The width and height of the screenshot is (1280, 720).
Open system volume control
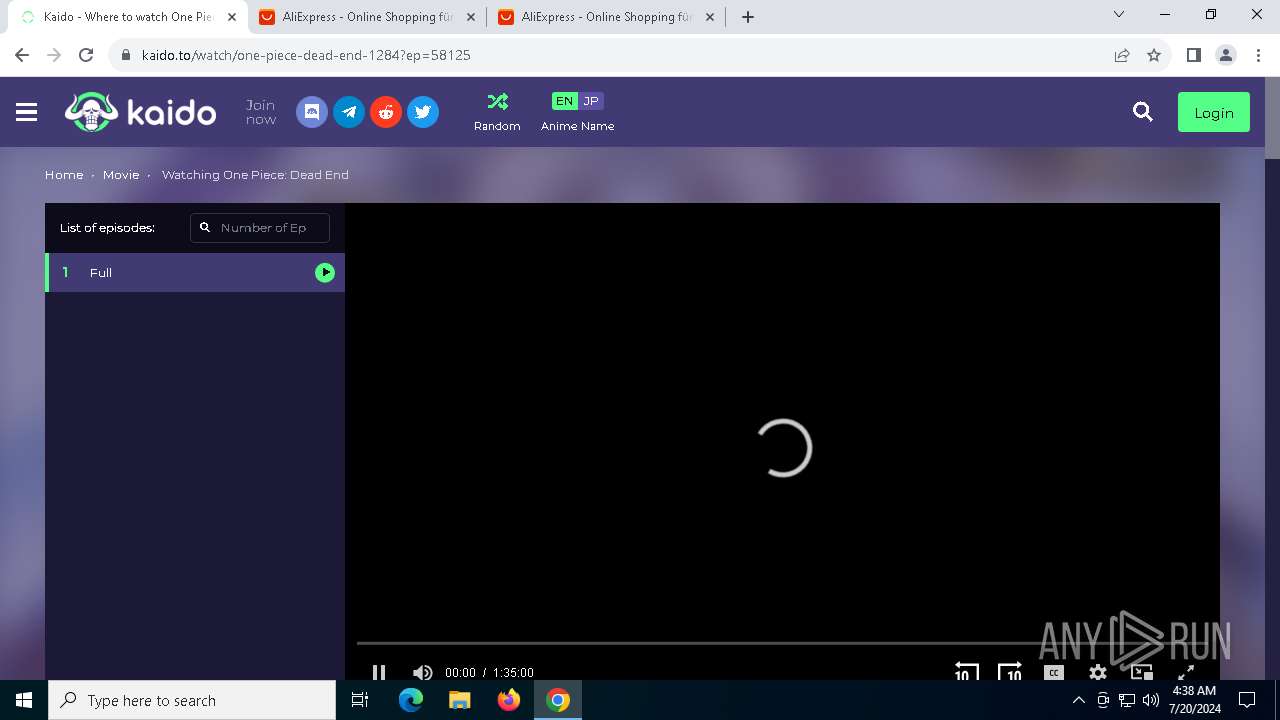pyautogui.click(x=1150, y=700)
